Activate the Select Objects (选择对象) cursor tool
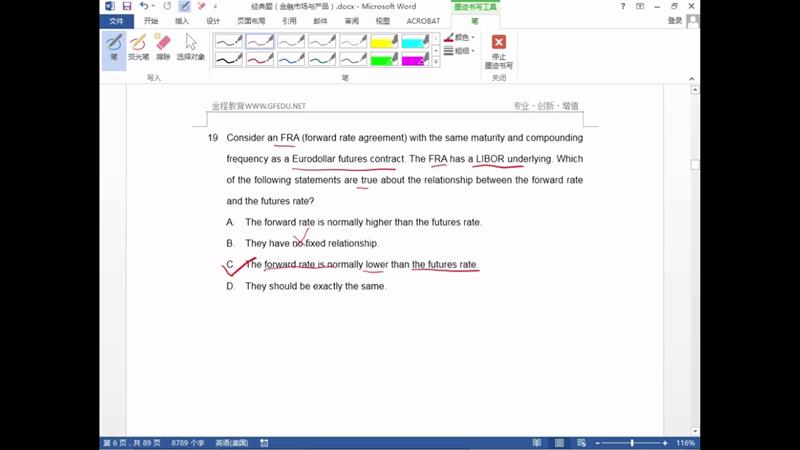Image resolution: width=800 pixels, height=450 pixels. pyautogui.click(x=191, y=47)
